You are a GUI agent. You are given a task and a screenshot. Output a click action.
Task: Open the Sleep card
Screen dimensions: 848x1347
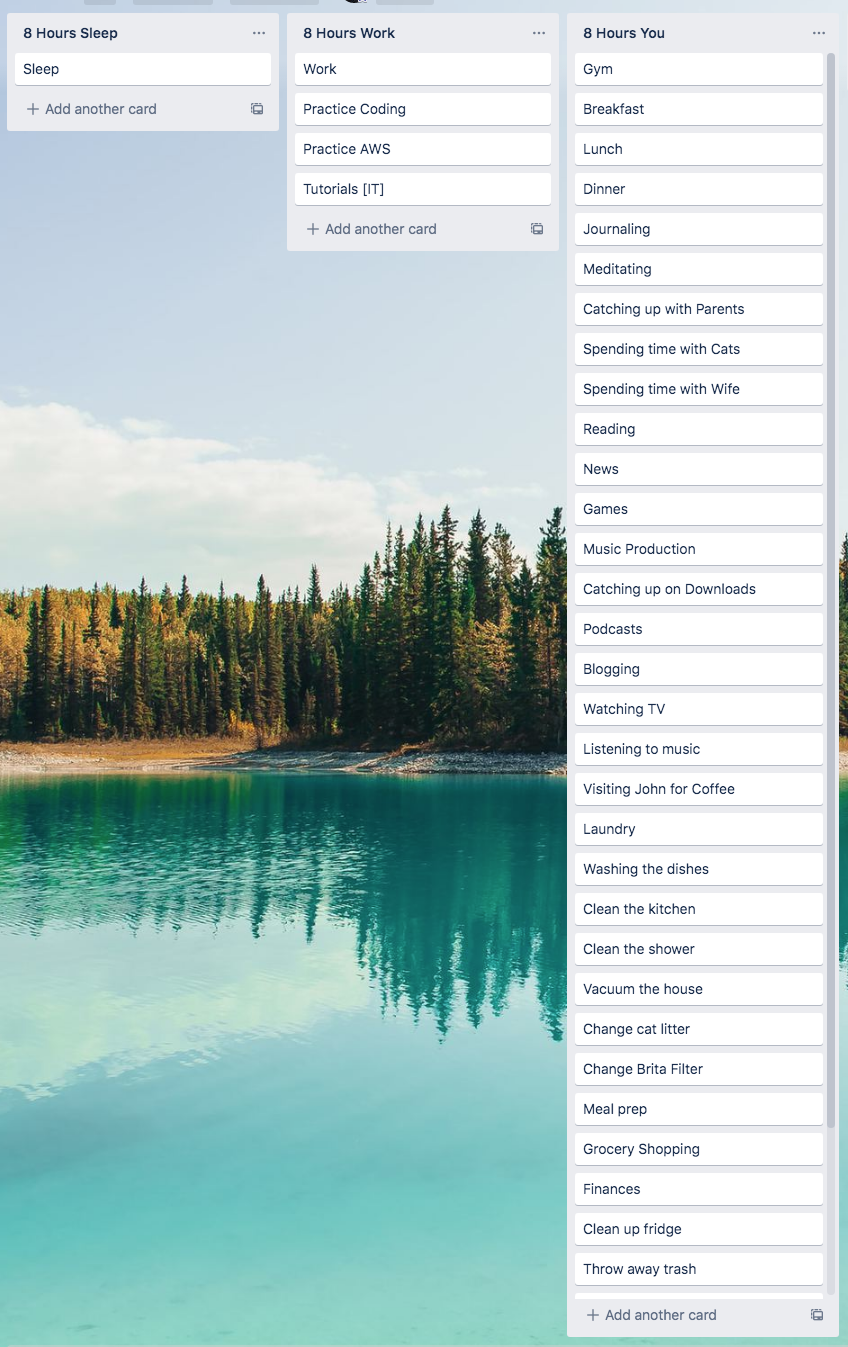pyautogui.click(x=143, y=69)
